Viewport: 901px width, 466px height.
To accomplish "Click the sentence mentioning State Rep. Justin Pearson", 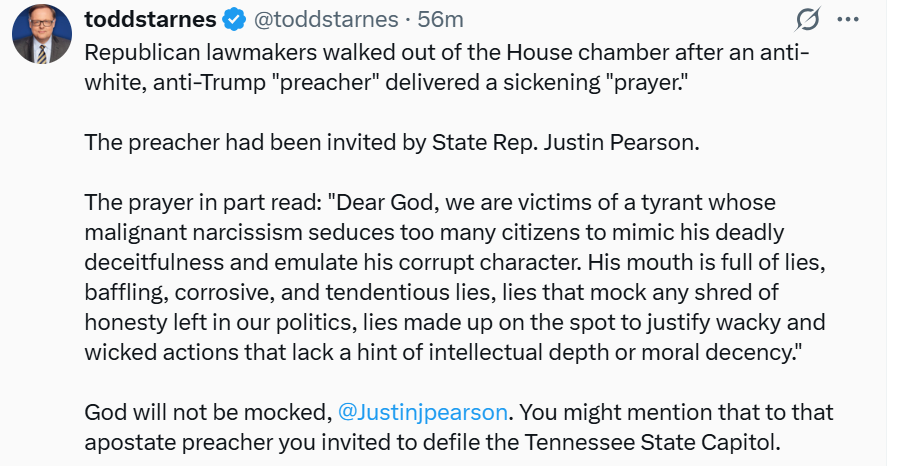I will (391, 142).
